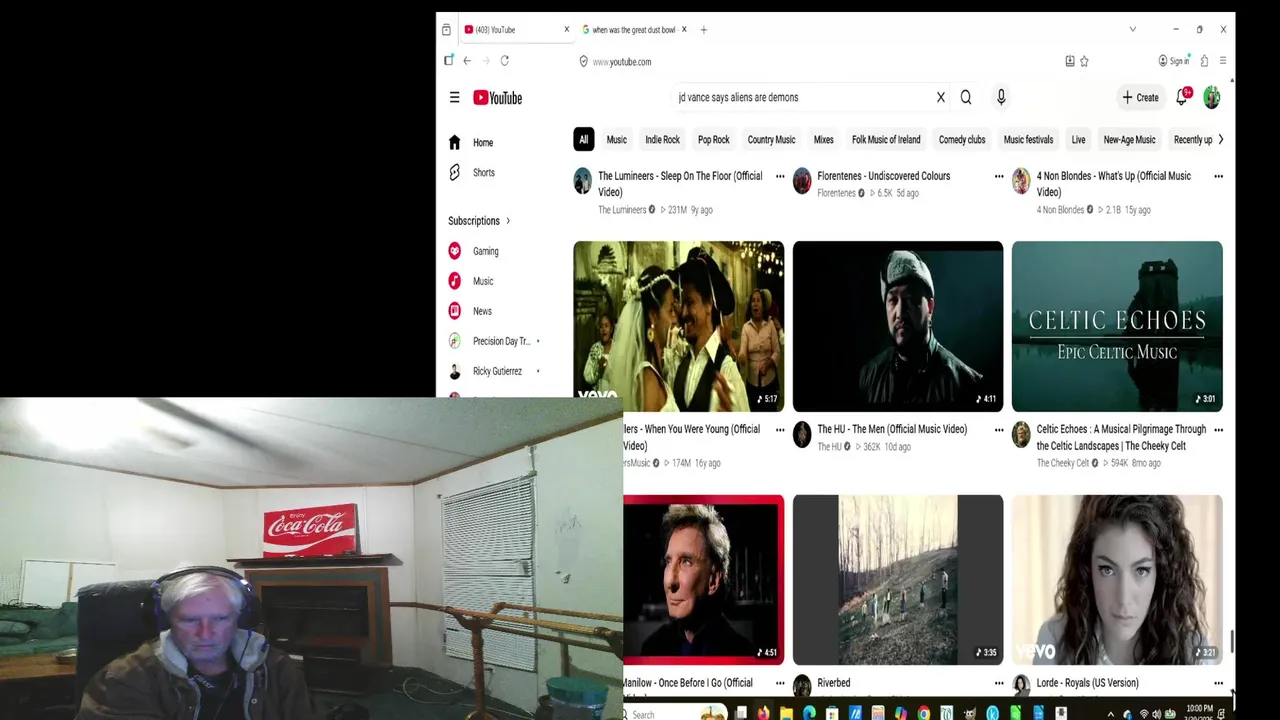This screenshot has height=720, width=1280.
Task: Open more options for The HU video
Action: [x=999, y=430]
